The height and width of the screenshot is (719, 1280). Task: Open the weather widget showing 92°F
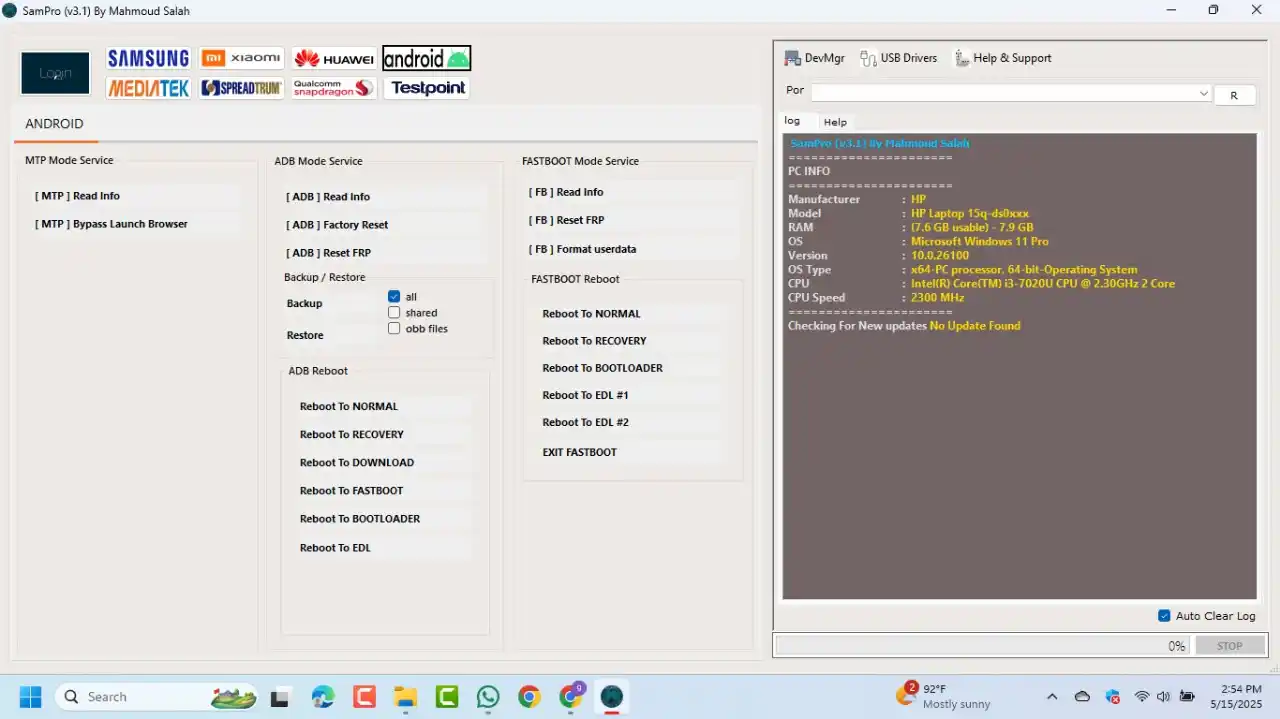tap(942, 696)
